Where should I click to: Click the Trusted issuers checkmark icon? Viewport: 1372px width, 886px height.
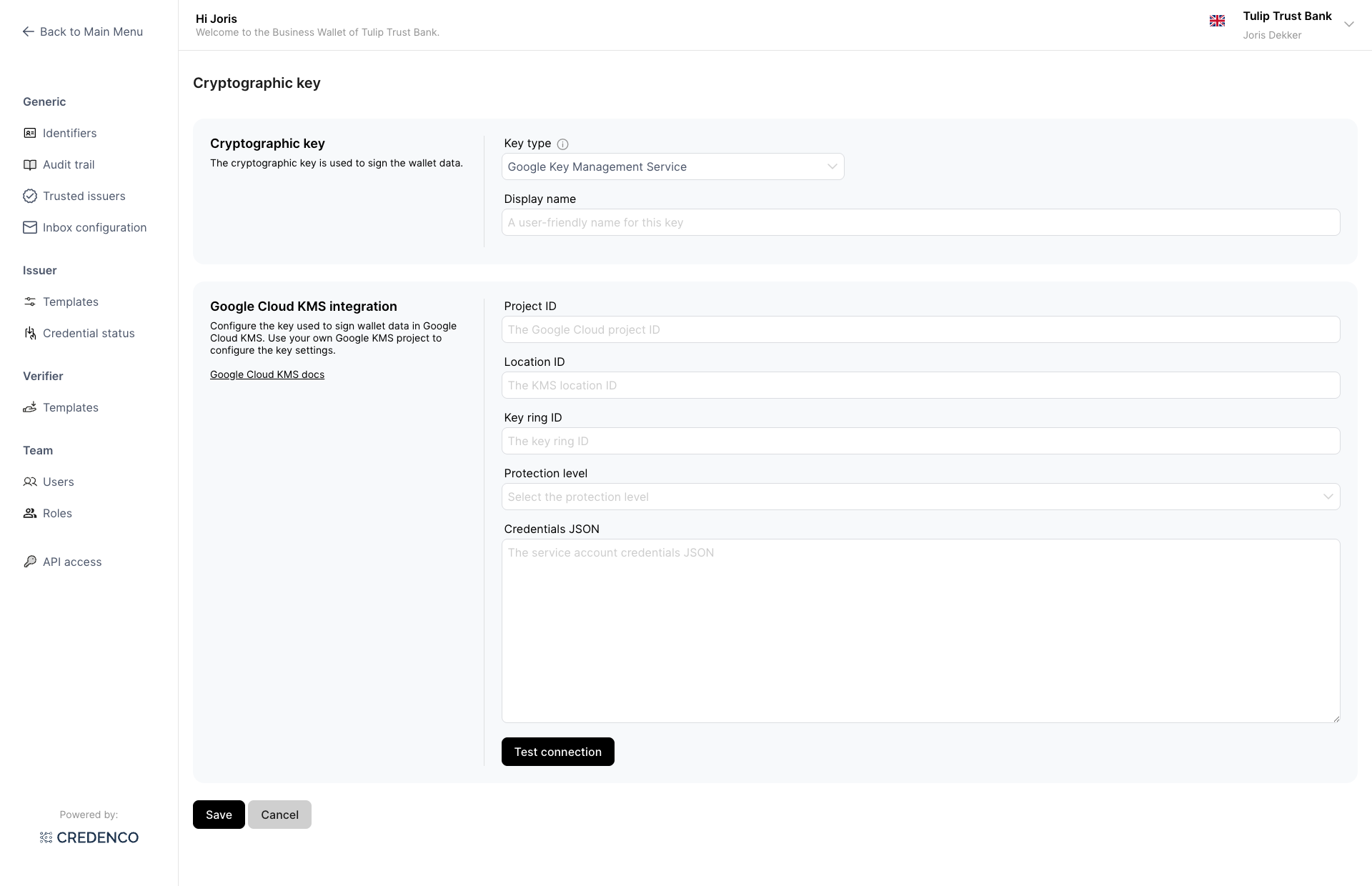[30, 196]
